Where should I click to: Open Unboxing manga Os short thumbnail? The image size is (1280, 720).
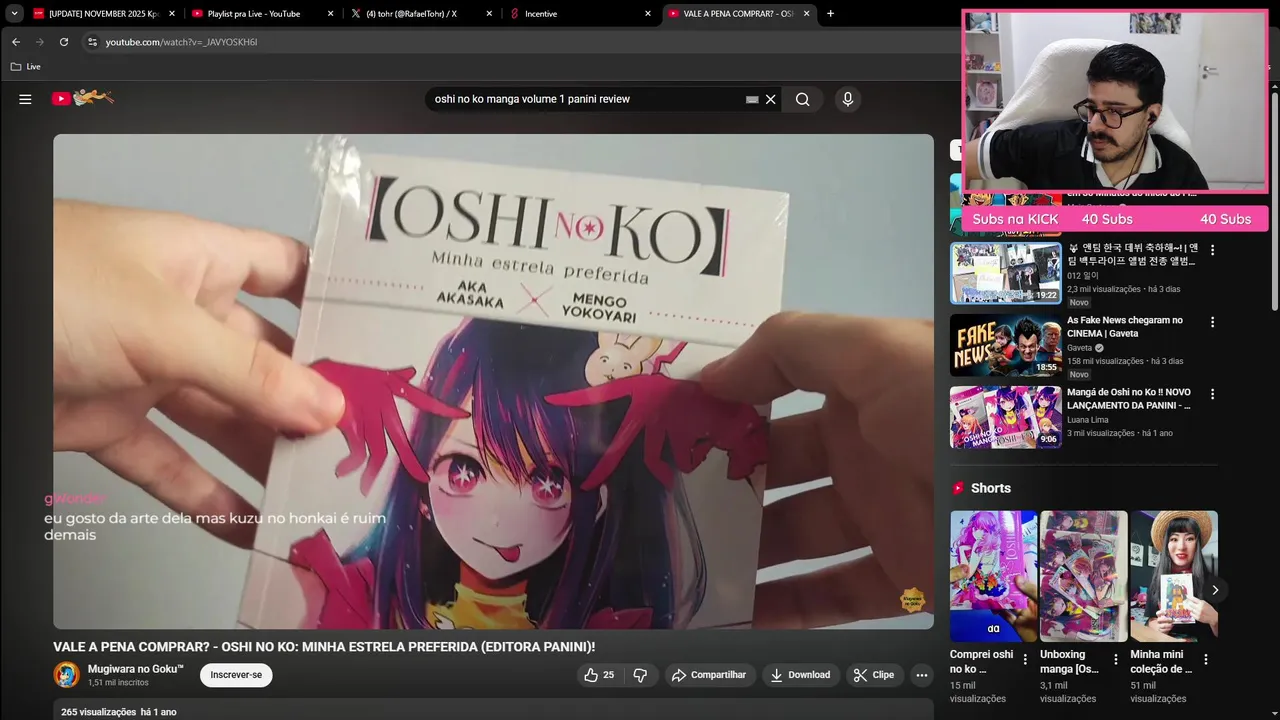[1083, 576]
